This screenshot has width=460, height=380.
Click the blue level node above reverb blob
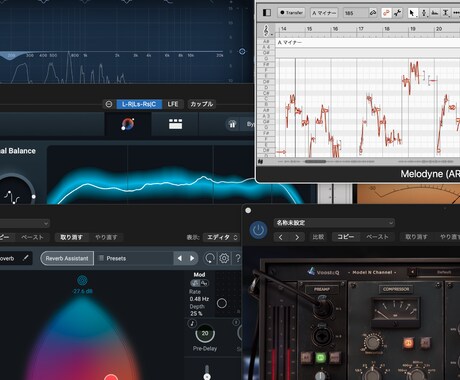point(82,280)
